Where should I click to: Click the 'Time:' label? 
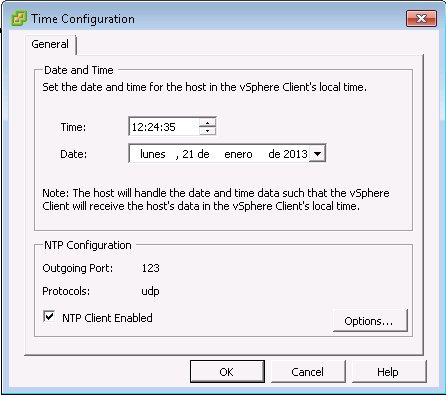click(73, 127)
